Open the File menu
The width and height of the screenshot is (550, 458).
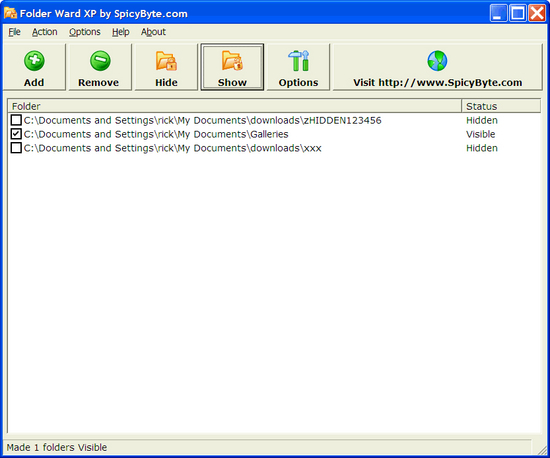14,32
